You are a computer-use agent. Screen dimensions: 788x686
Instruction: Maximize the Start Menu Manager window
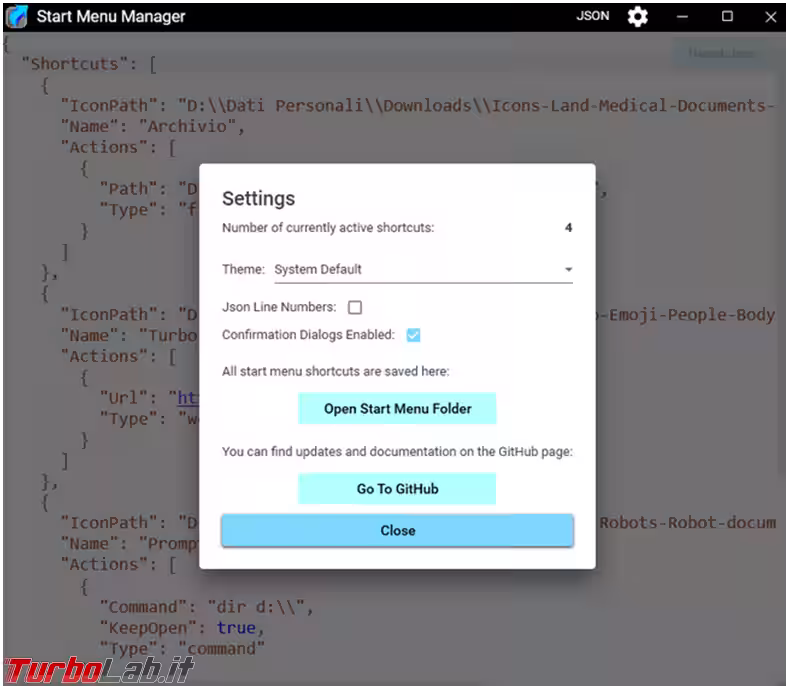(x=727, y=16)
